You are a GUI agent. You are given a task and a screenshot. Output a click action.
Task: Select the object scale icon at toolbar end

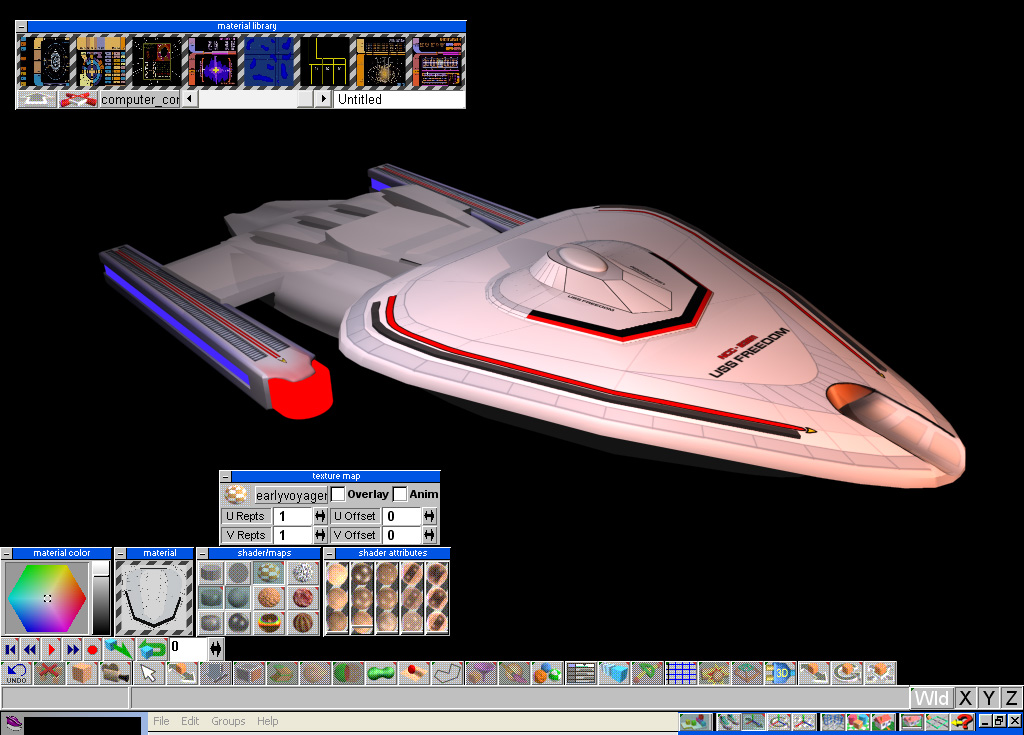[881, 673]
